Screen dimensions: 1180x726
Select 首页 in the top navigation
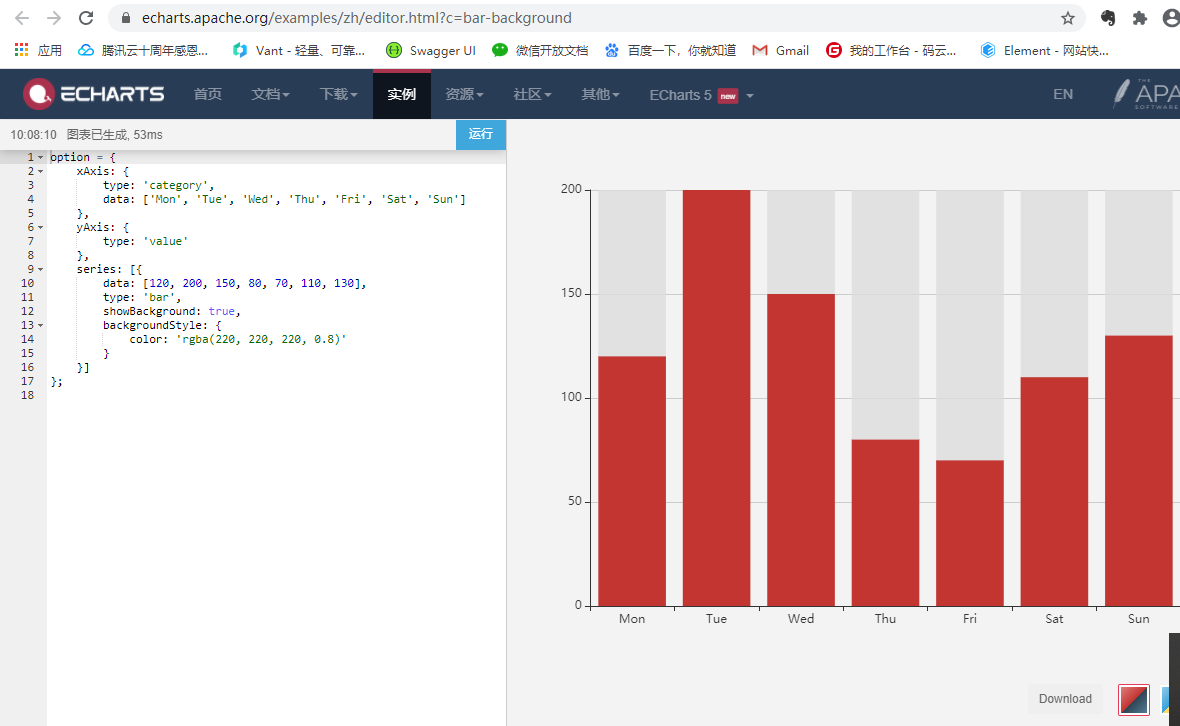click(x=207, y=94)
